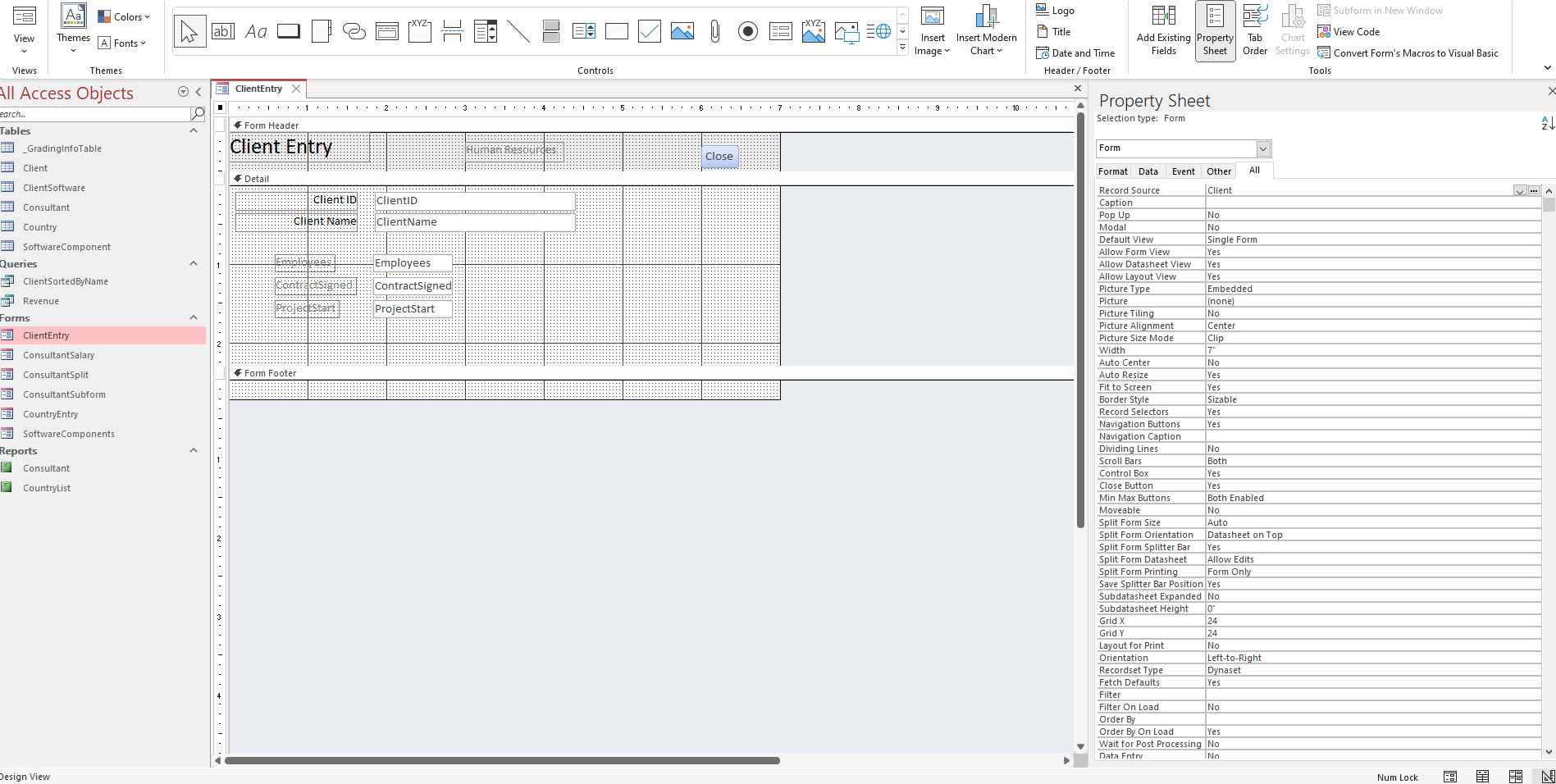This screenshot has width=1556, height=784.
Task: Pick the Image control from the gallery
Action: click(x=682, y=30)
